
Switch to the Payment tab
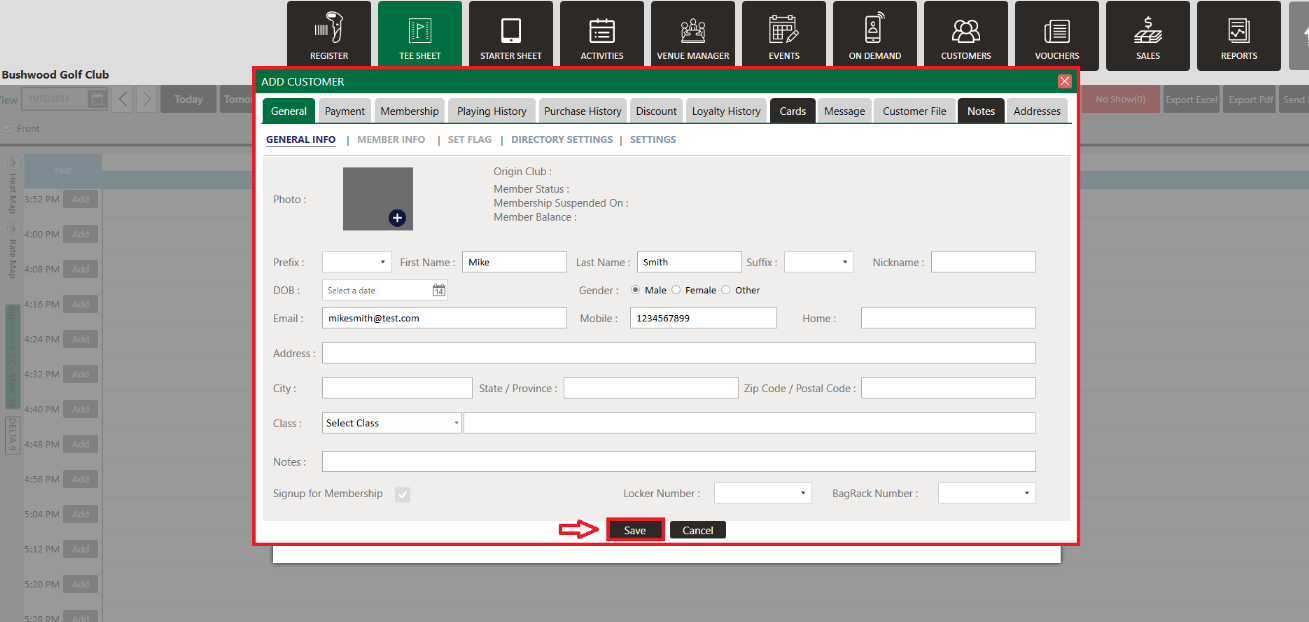345,111
